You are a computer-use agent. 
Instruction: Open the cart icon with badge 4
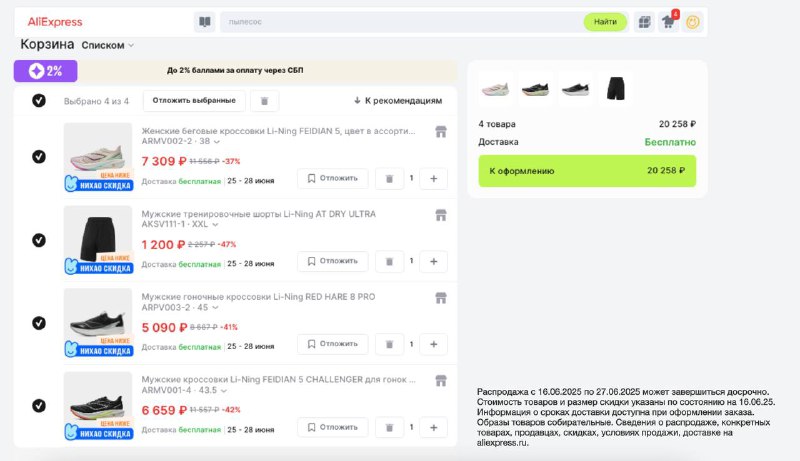(x=669, y=22)
